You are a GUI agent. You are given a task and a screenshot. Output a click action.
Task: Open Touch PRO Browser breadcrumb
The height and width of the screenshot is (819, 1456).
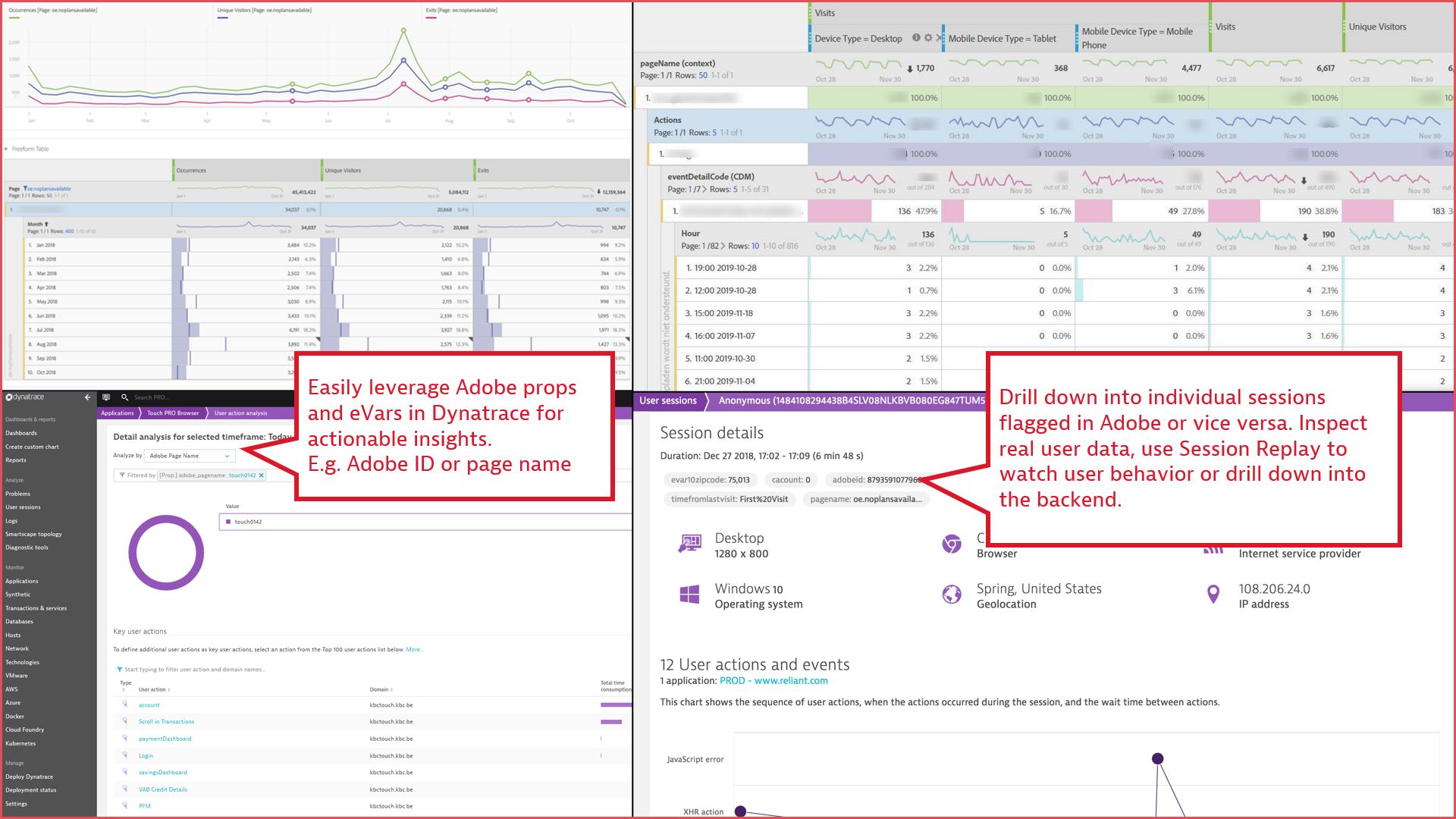(173, 413)
